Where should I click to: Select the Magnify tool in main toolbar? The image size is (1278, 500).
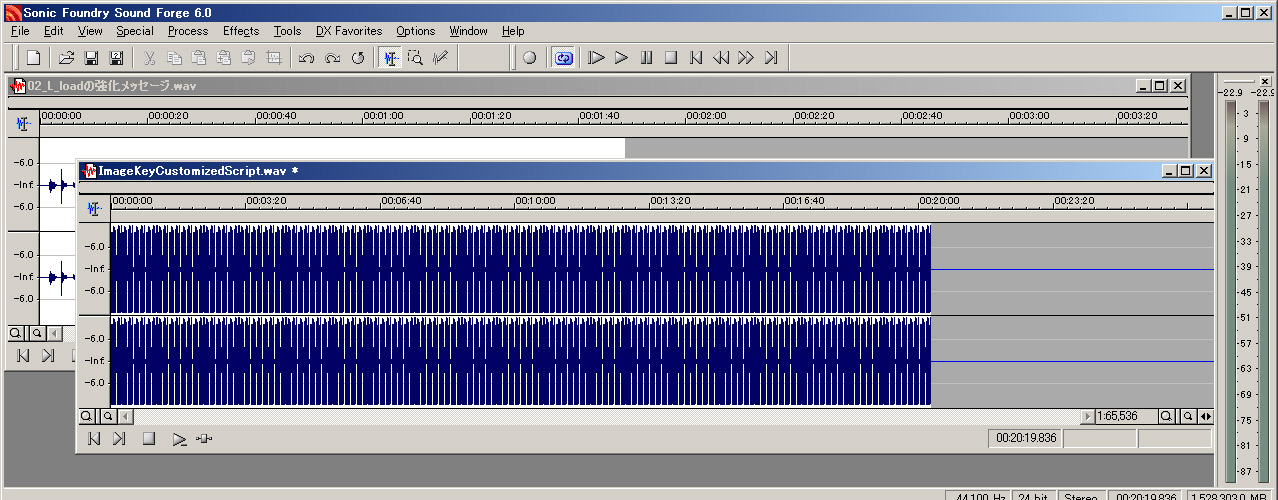click(x=415, y=58)
